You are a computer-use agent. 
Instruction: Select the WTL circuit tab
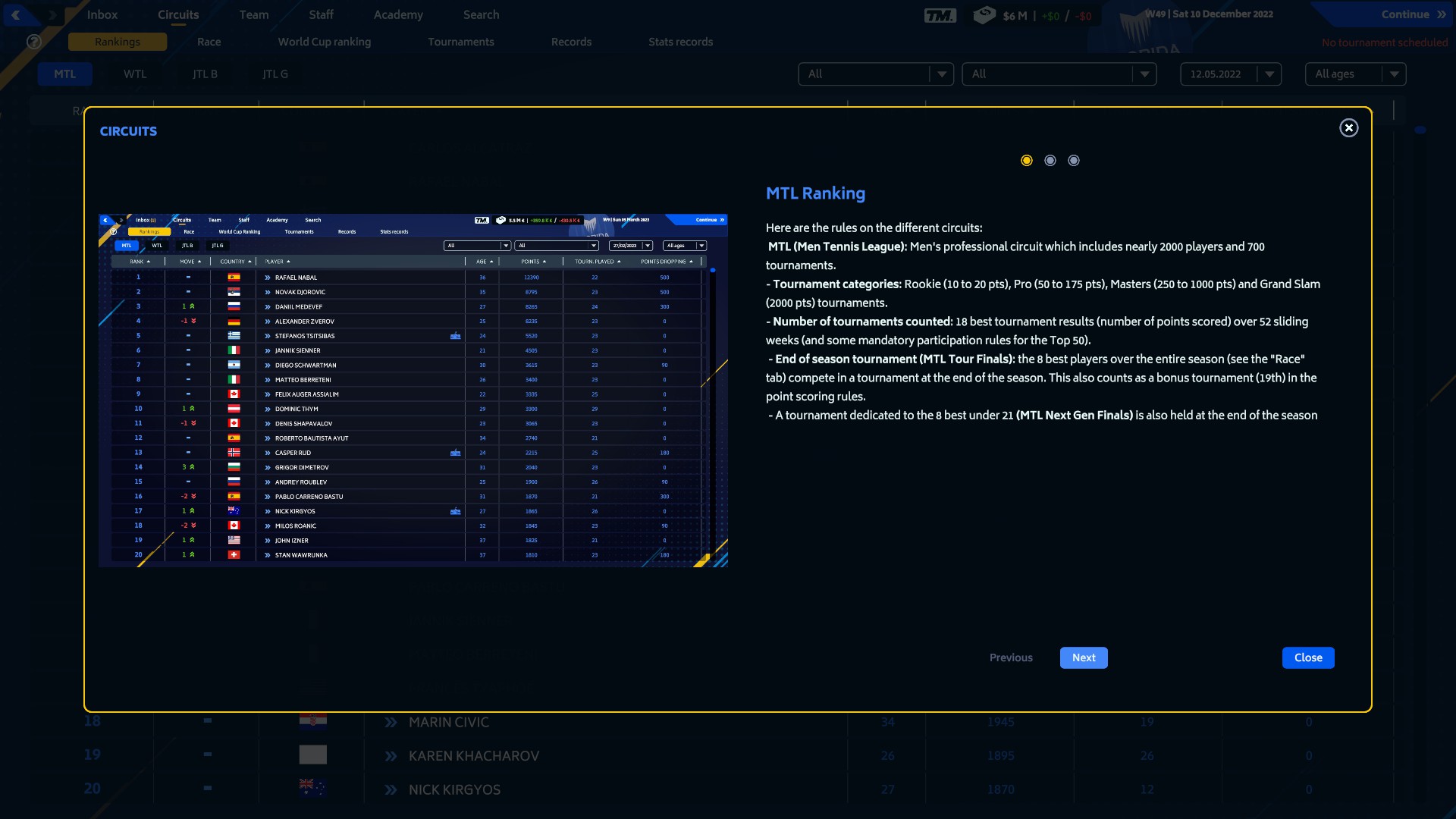tap(135, 74)
